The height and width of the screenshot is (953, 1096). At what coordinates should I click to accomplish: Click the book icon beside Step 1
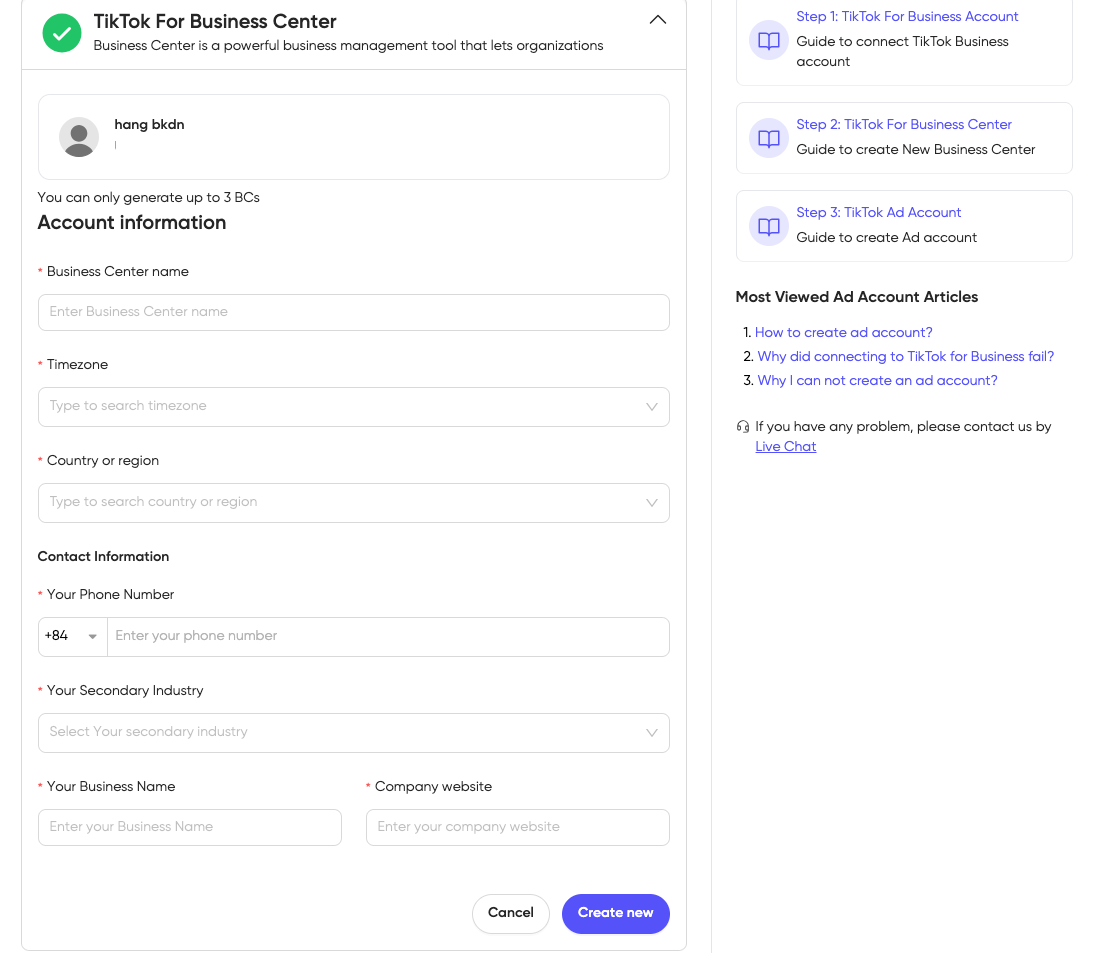tap(768, 40)
